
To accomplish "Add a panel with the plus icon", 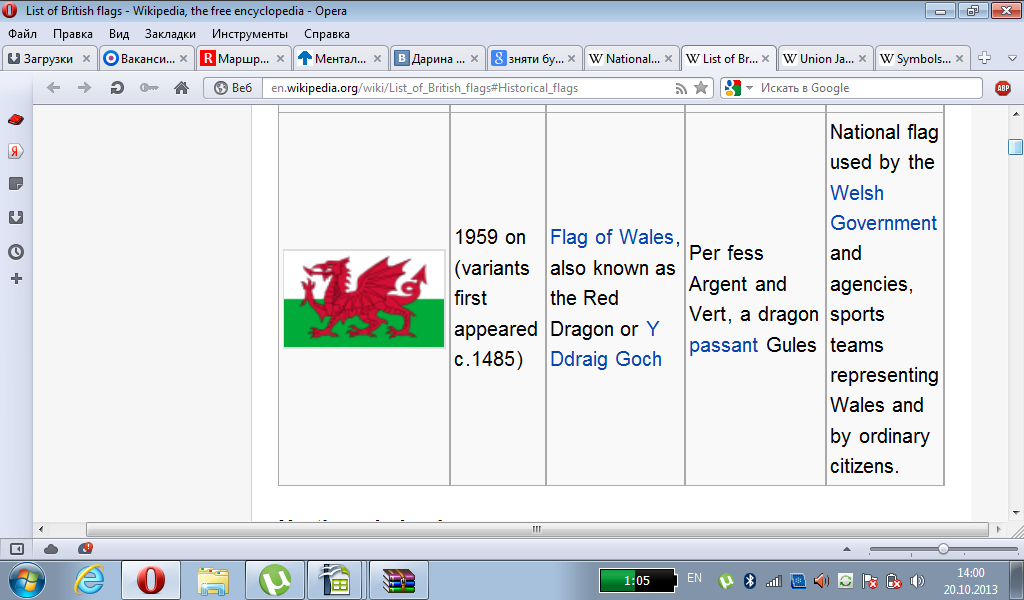I will (16, 279).
